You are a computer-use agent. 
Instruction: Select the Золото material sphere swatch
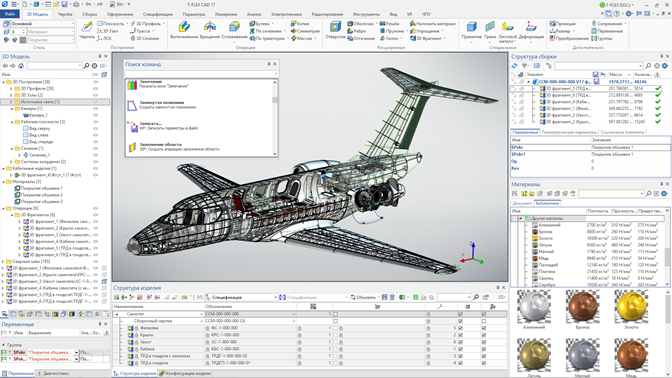point(631,306)
